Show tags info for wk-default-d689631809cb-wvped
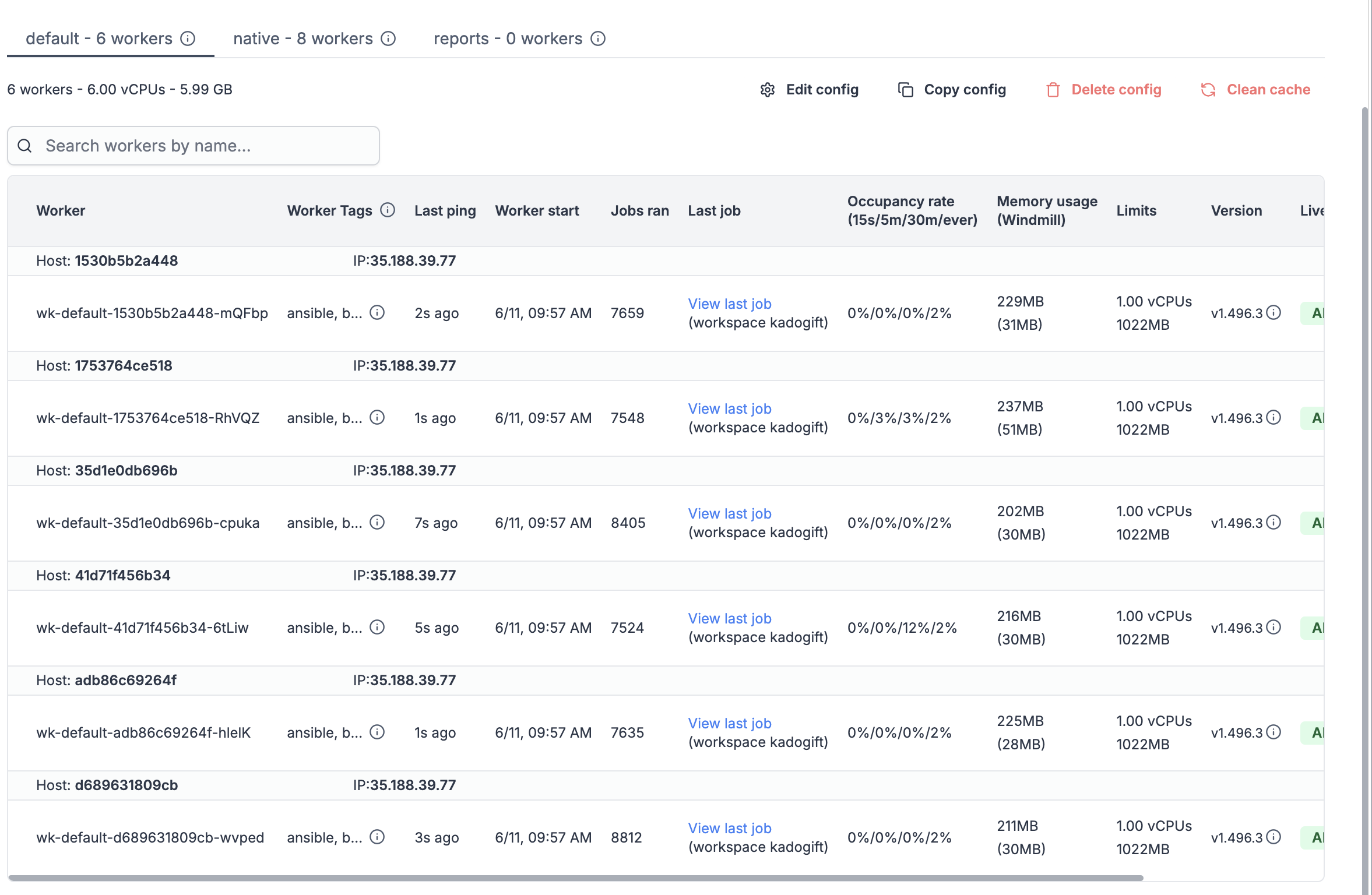 [x=377, y=837]
